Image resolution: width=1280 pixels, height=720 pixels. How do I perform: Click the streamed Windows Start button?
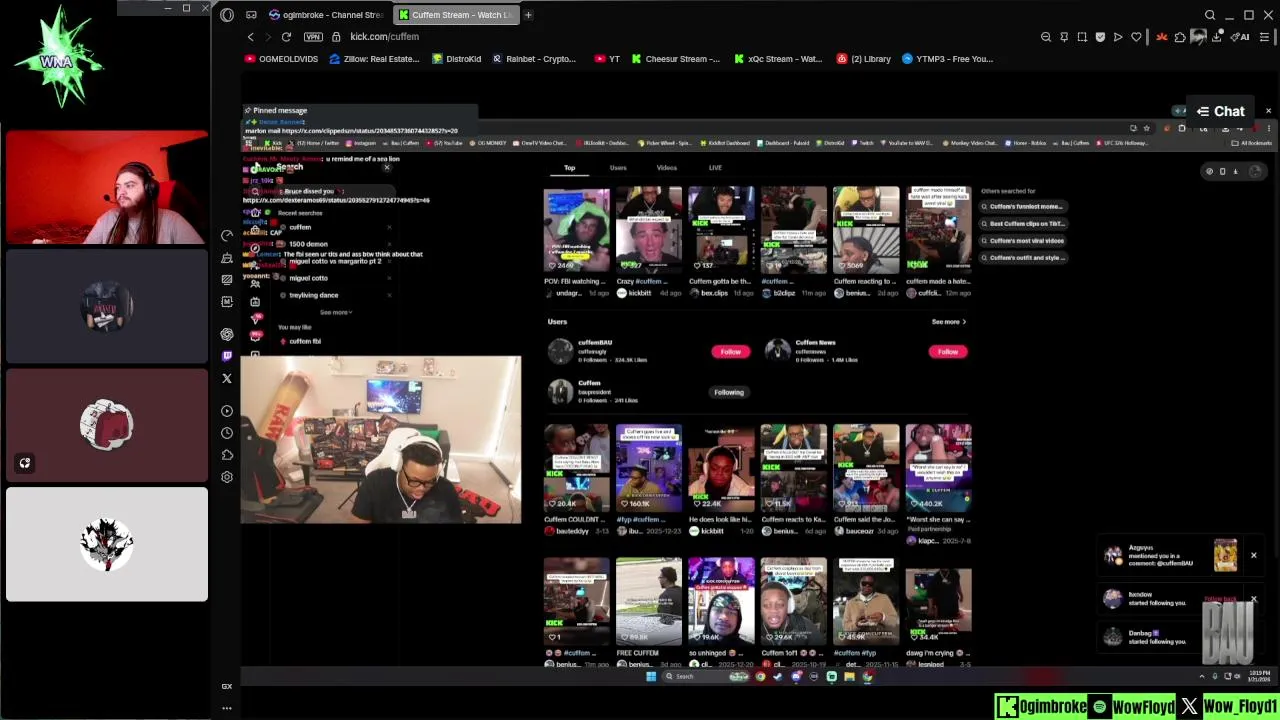(x=651, y=677)
